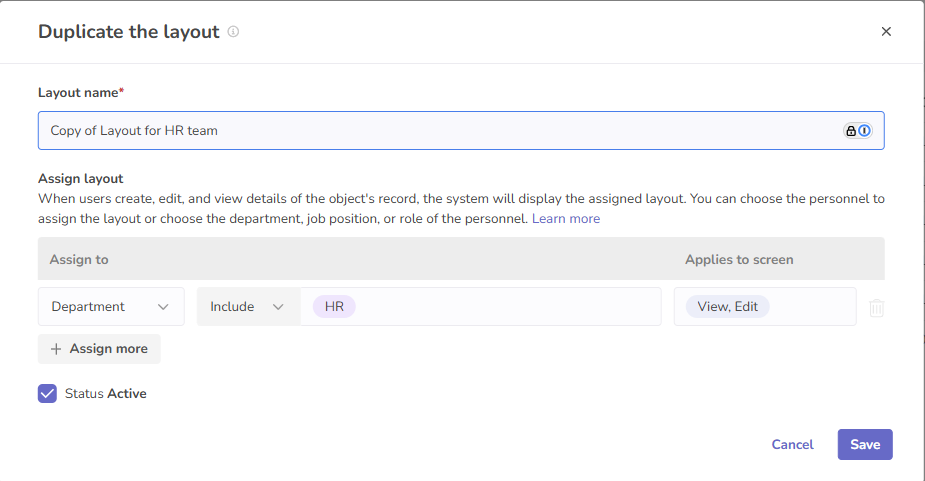
Task: Open the View, Edit screen selector
Action: [765, 307]
